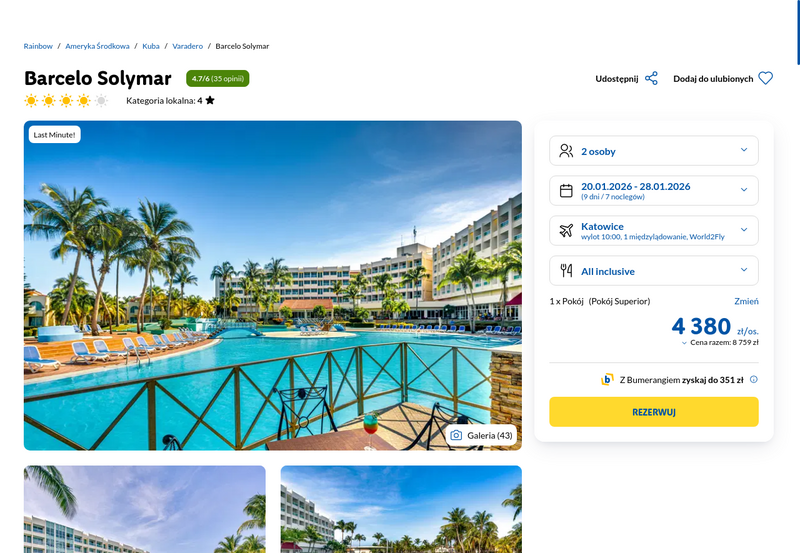Click Zmień to change room
This screenshot has width=800, height=553.
(746, 301)
